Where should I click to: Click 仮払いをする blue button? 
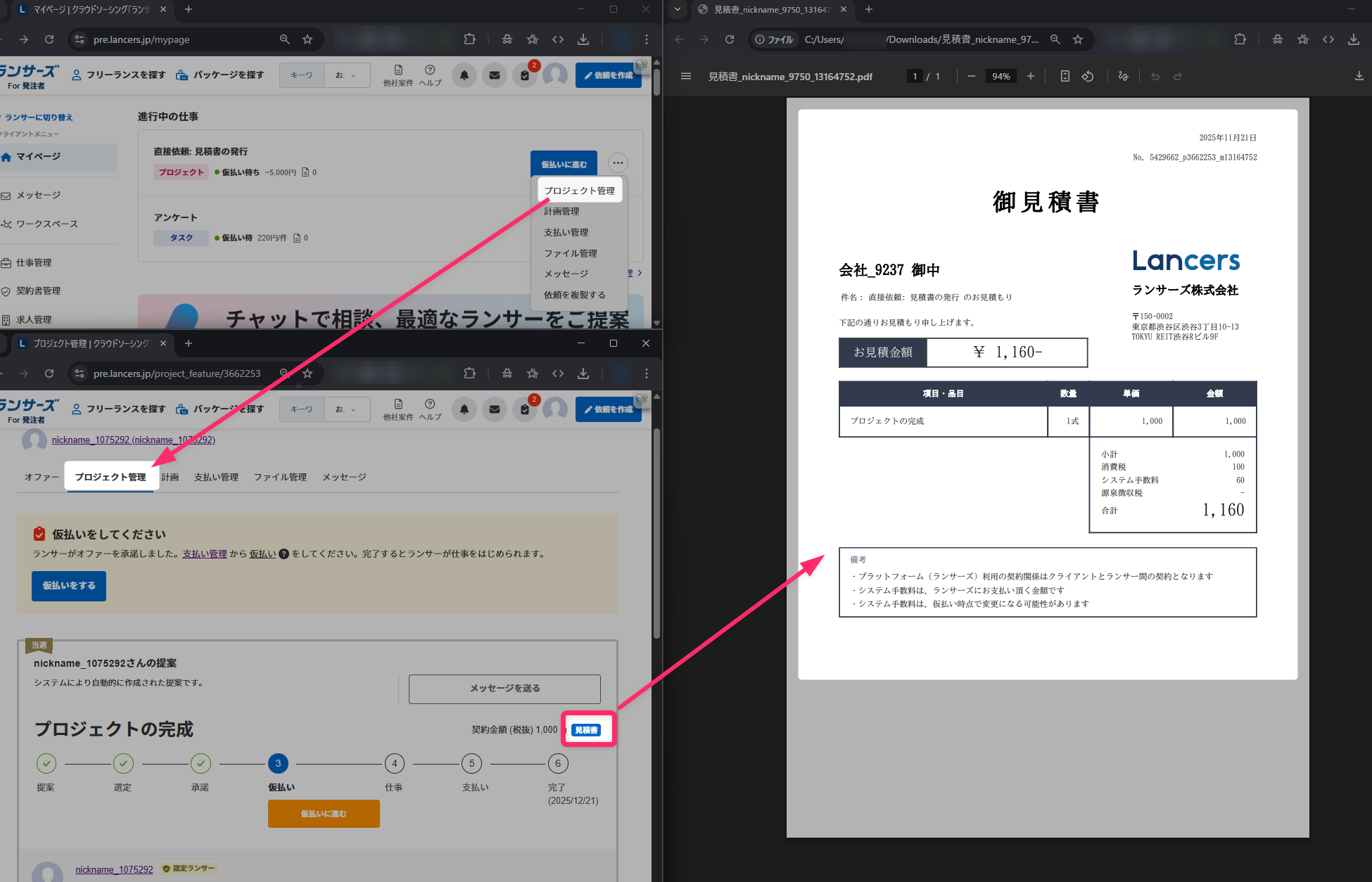pyautogui.click(x=69, y=586)
